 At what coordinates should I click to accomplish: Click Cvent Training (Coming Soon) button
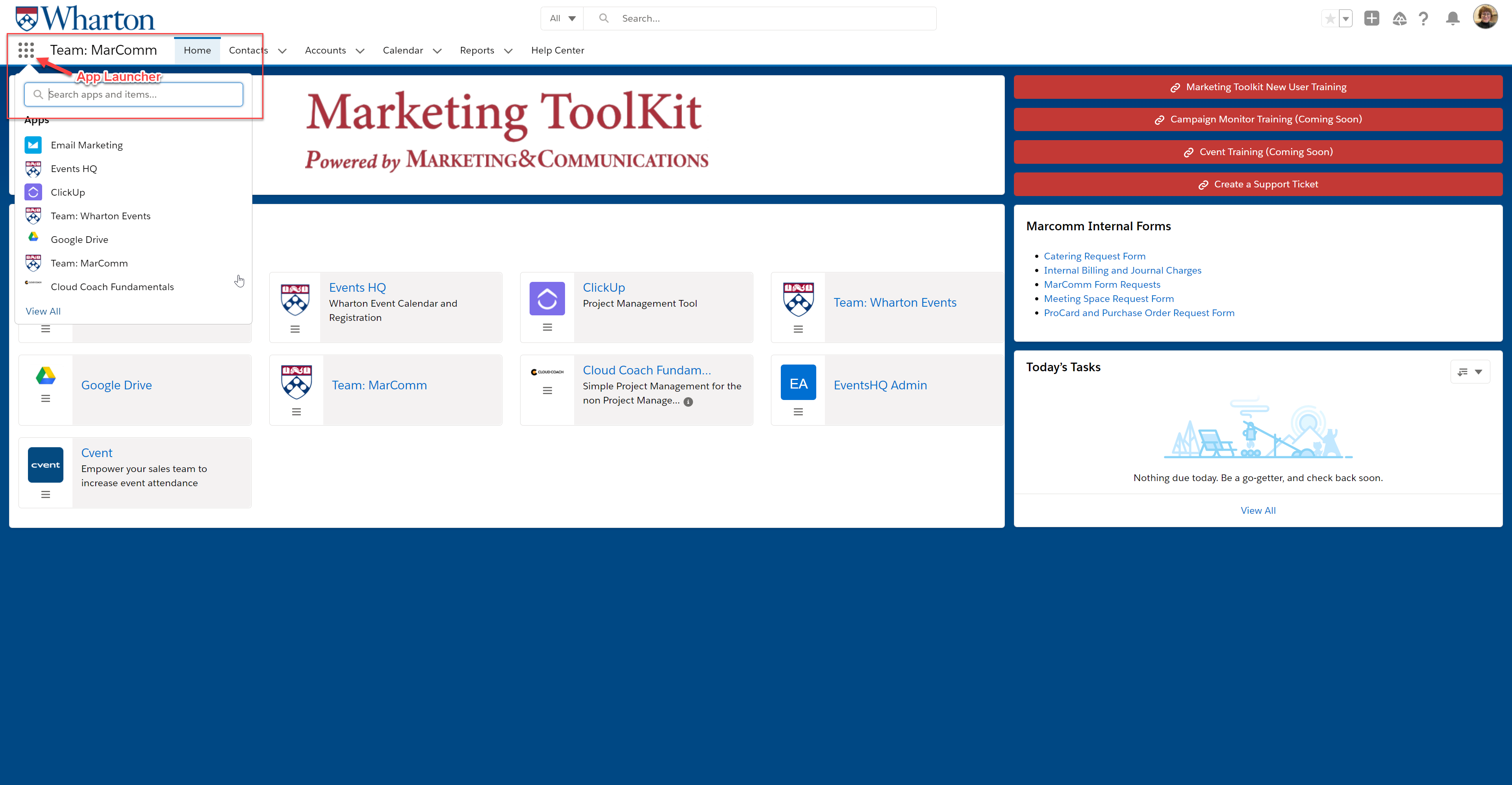point(1258,152)
